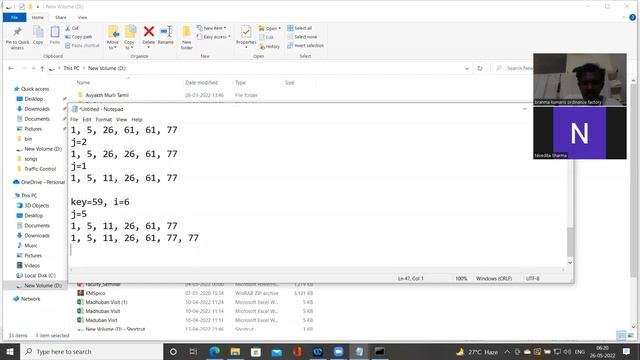Click This PC in address breadcrumb
This screenshot has width=640, height=360.
71,68
